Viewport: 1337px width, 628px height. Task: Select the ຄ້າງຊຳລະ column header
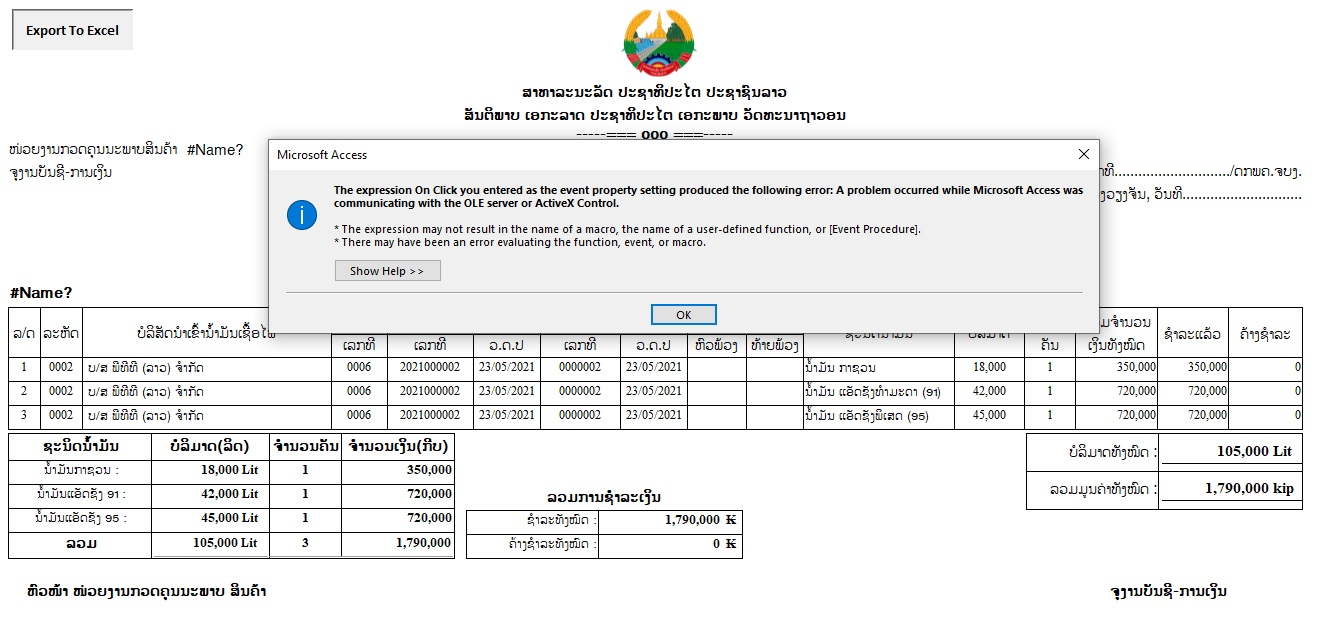click(x=1265, y=332)
